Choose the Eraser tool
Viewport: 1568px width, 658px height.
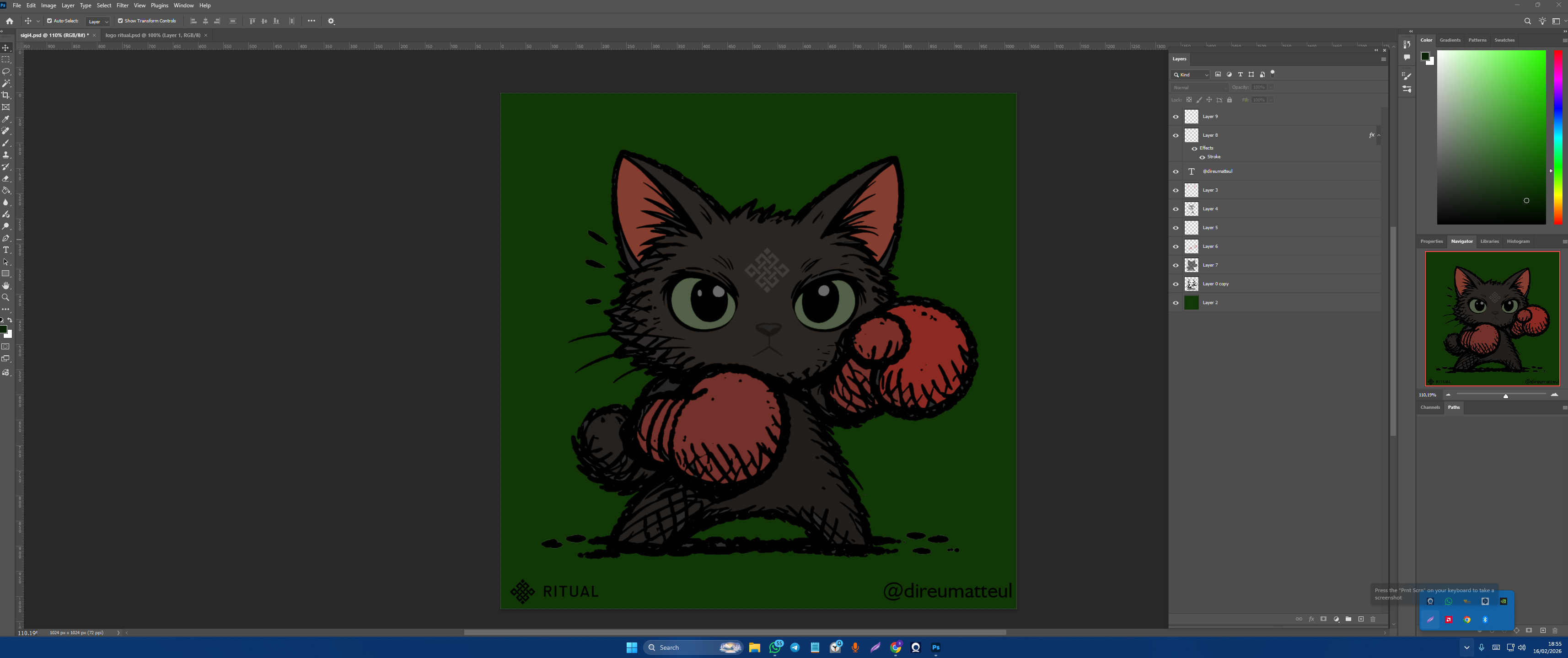(x=6, y=178)
